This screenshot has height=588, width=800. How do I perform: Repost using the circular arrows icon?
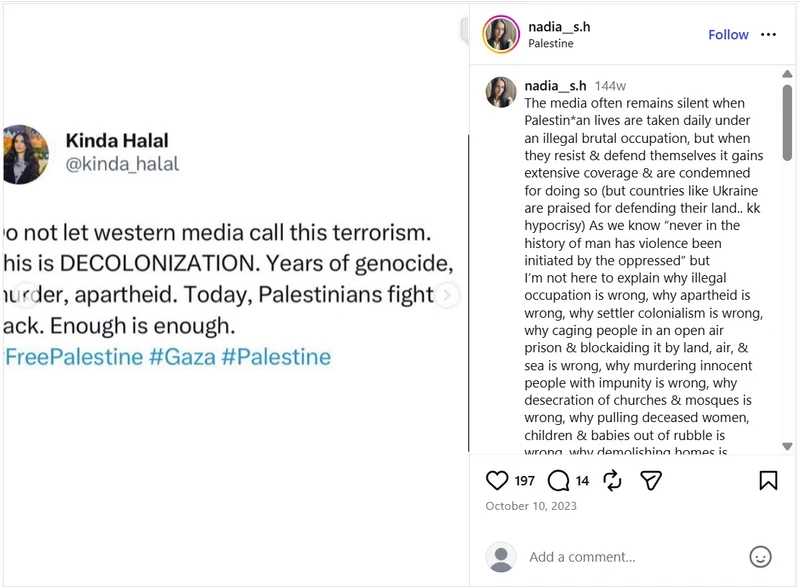pyautogui.click(x=612, y=480)
